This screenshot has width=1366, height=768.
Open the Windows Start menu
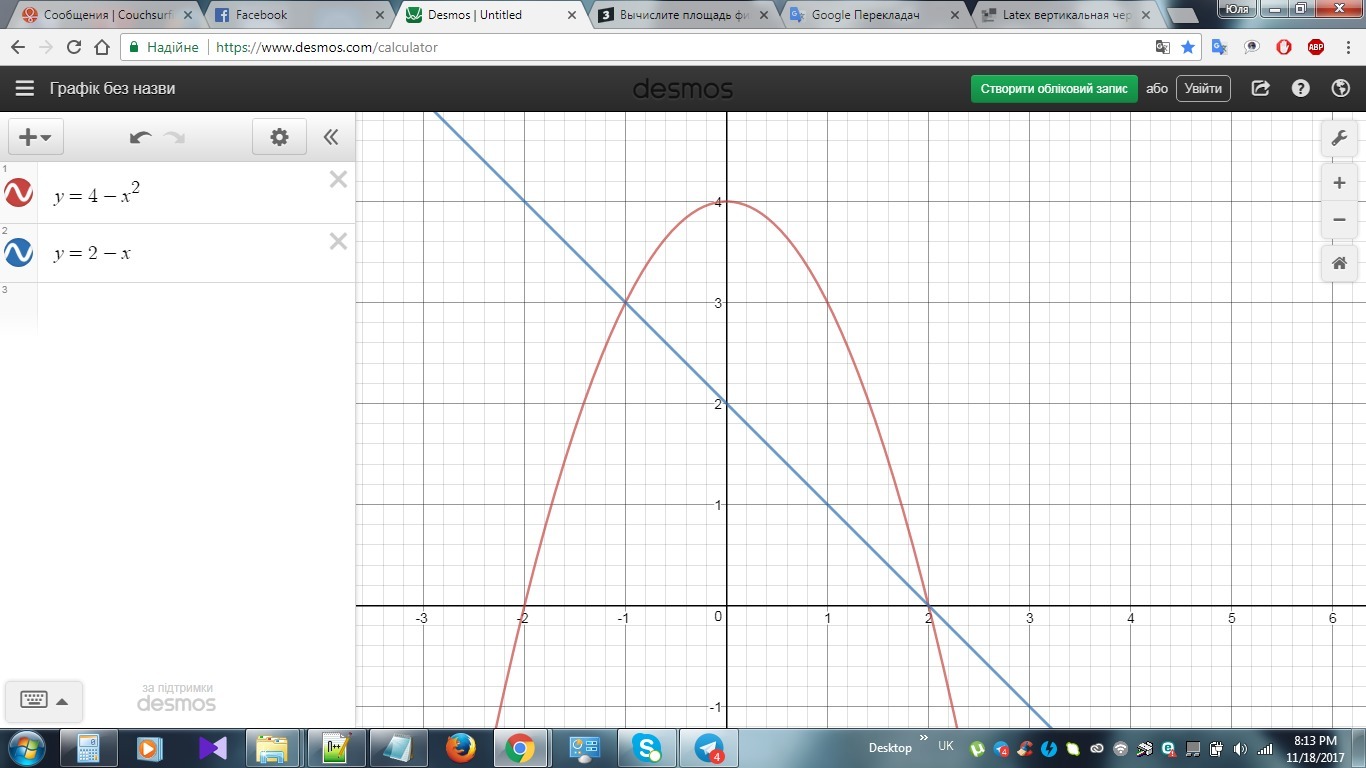(x=26, y=747)
